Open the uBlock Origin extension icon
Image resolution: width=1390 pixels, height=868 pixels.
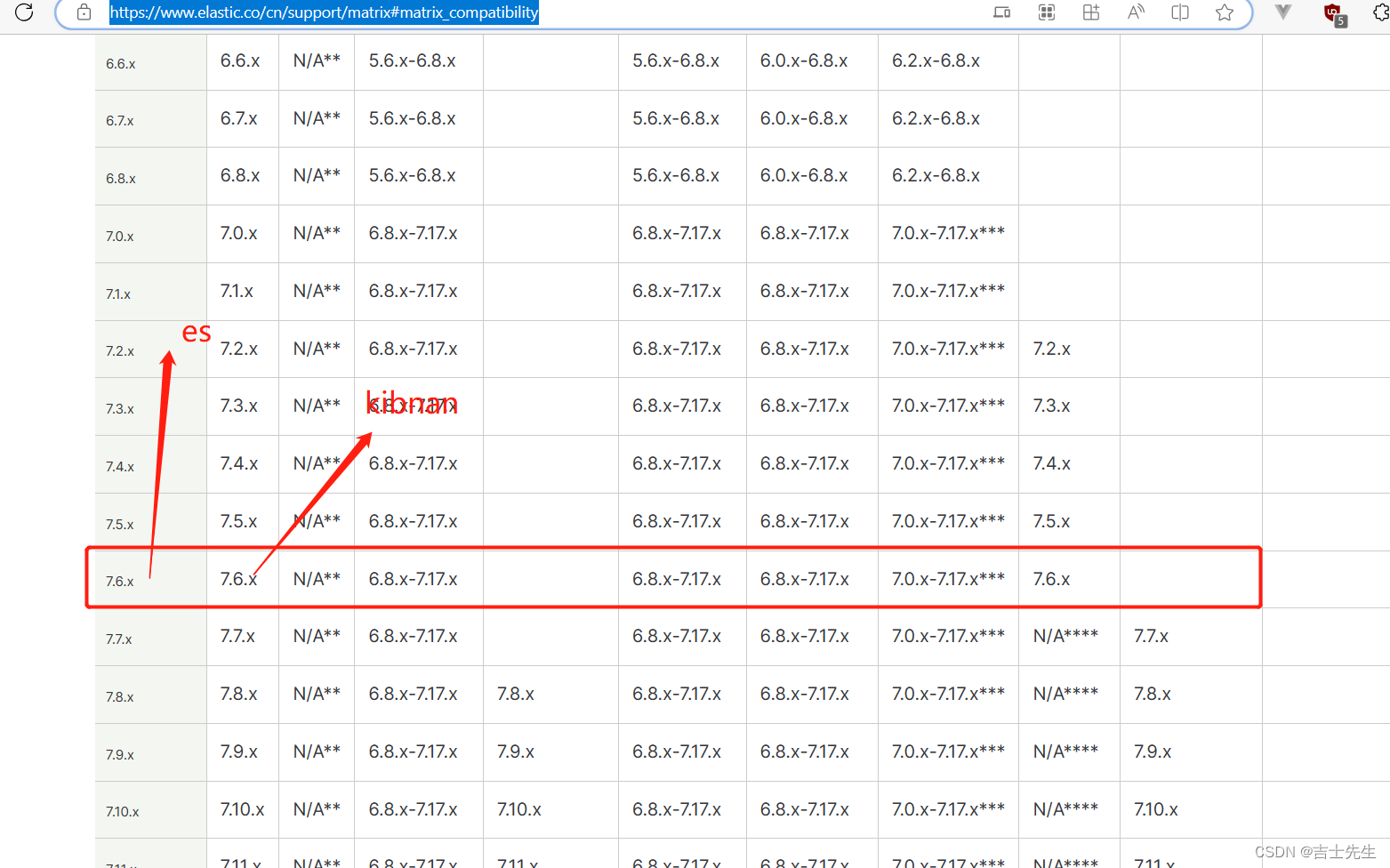[x=1334, y=13]
